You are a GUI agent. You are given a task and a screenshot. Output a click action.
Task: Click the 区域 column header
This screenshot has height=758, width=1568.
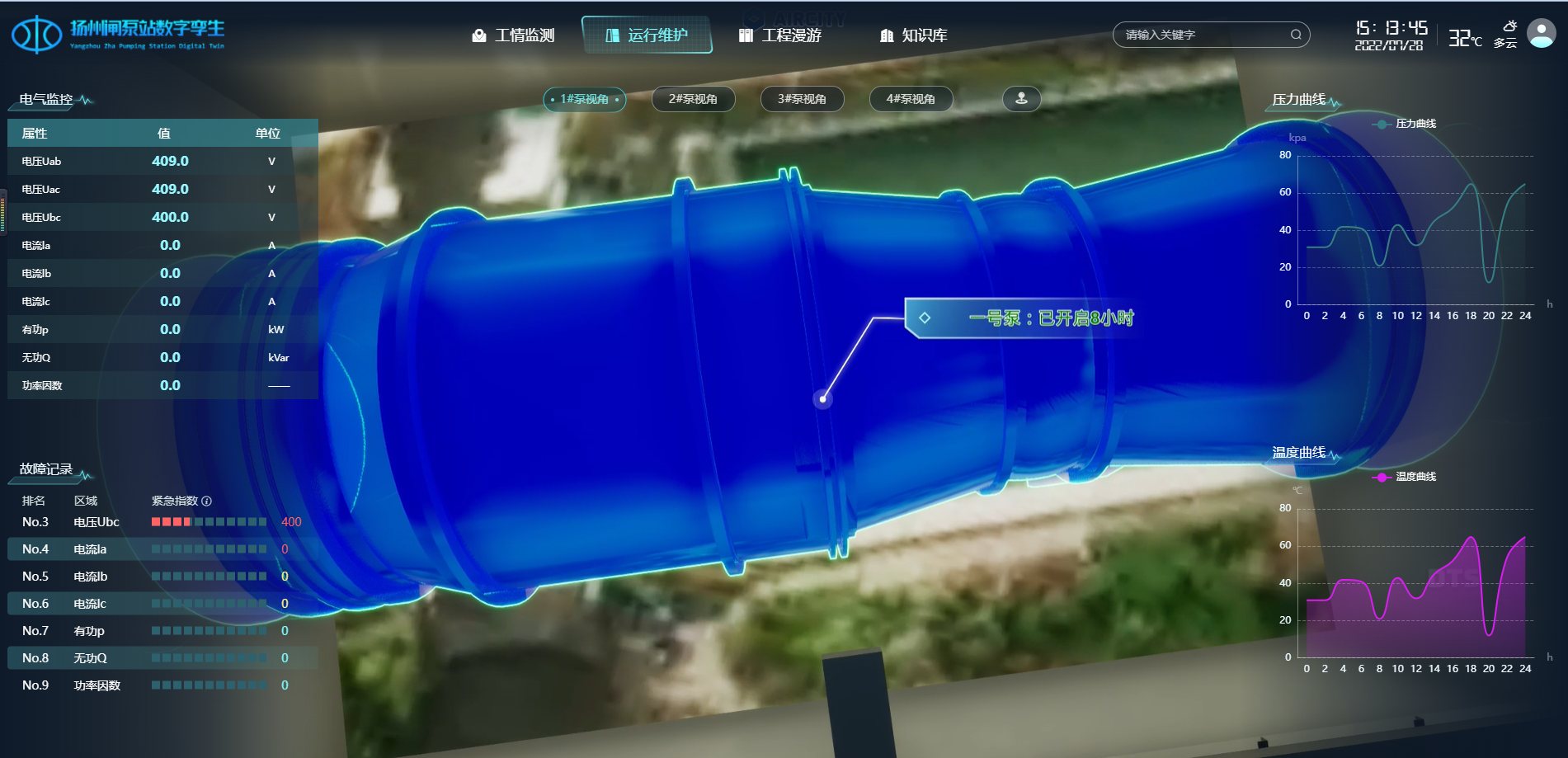86,501
